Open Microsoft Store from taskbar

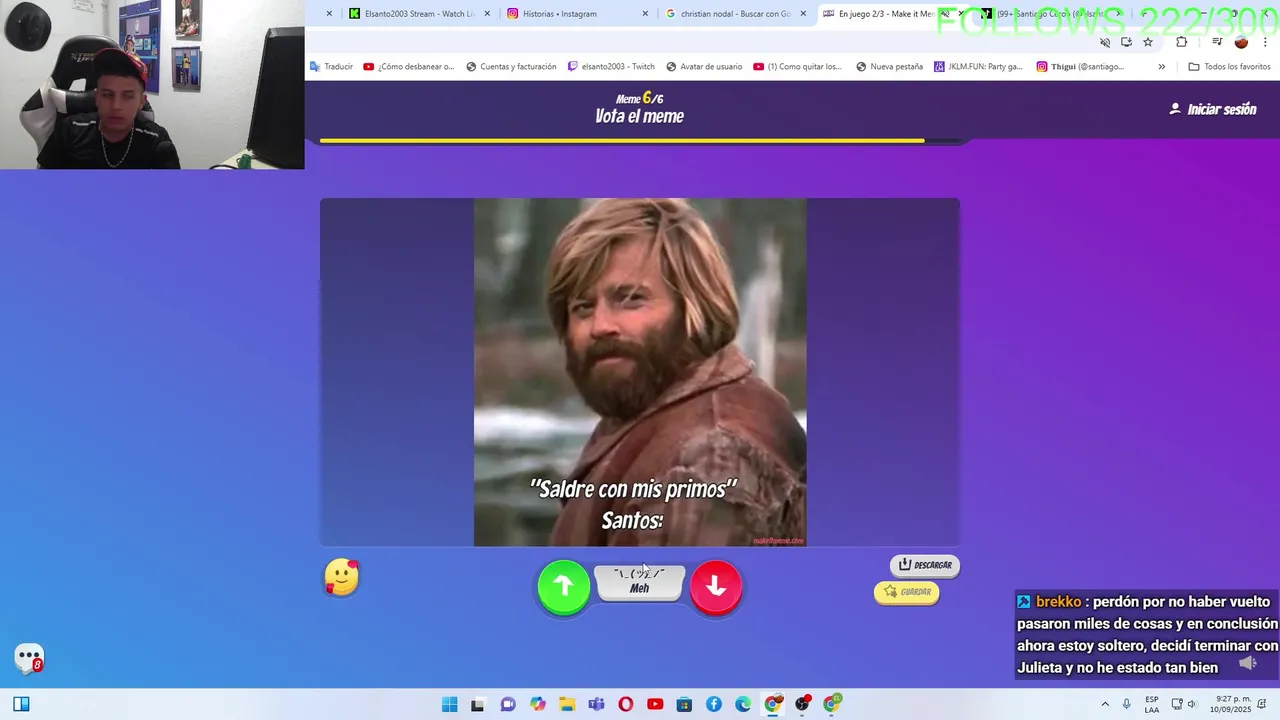point(685,704)
